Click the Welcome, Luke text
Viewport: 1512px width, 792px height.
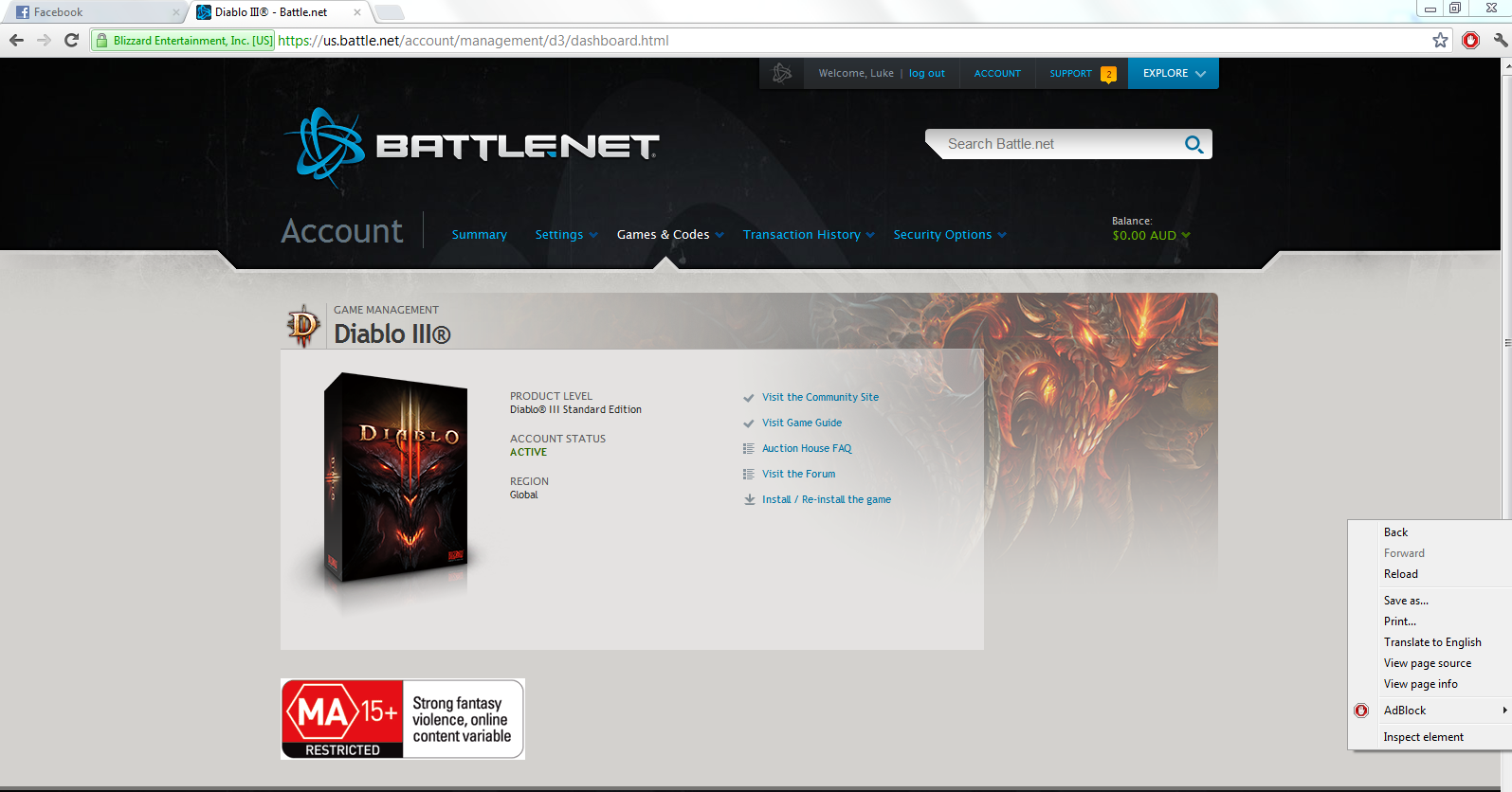[856, 74]
